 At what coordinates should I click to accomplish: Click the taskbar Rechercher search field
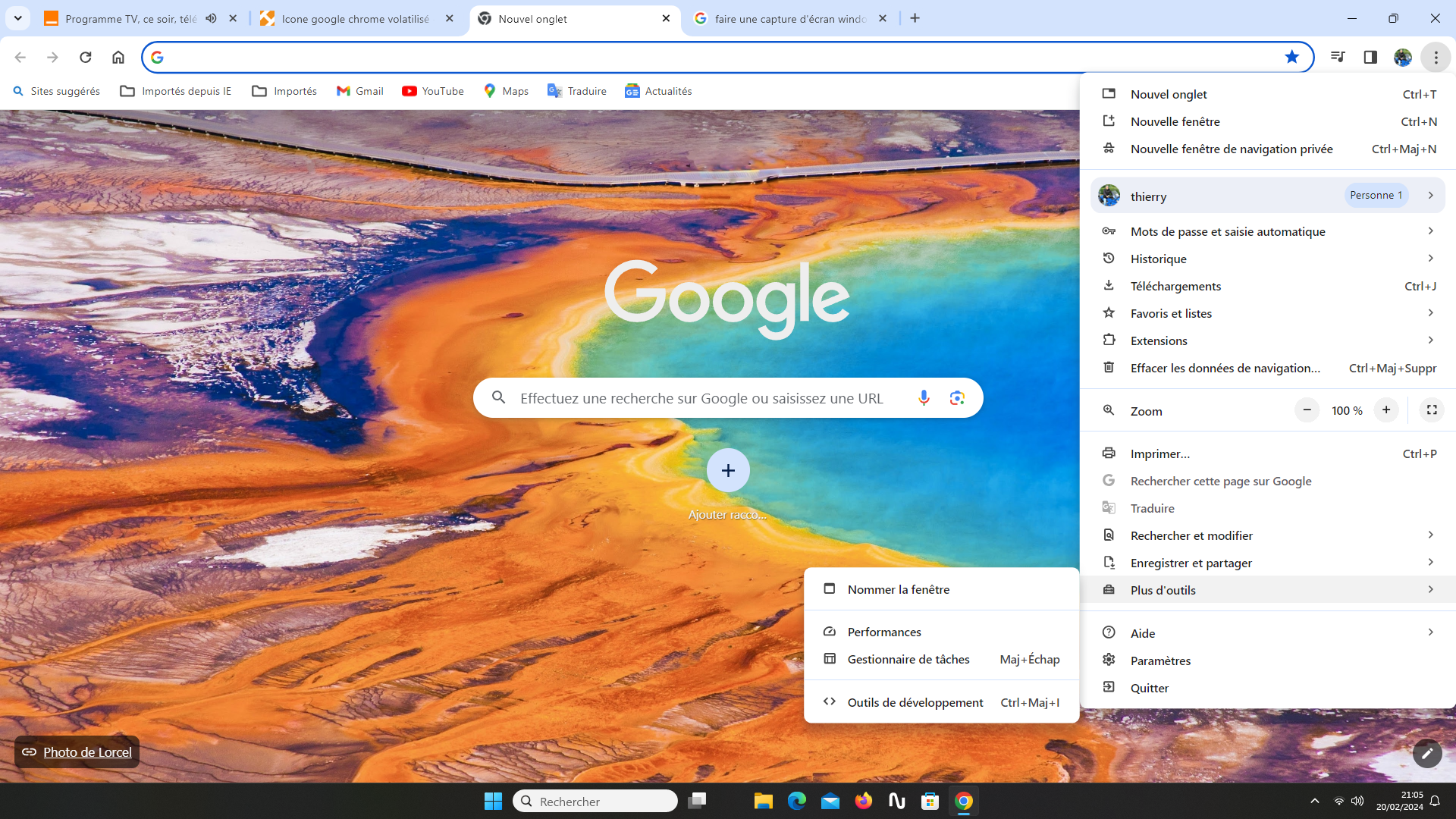click(595, 801)
